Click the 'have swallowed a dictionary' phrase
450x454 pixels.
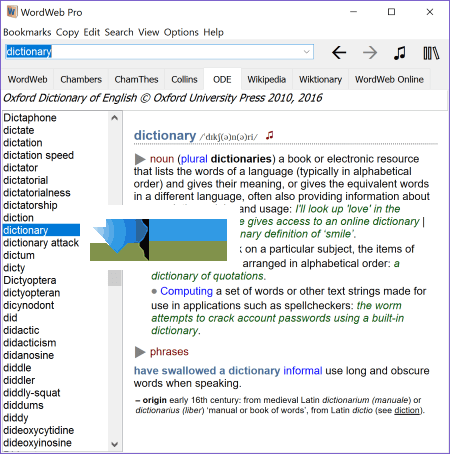[x=207, y=371]
